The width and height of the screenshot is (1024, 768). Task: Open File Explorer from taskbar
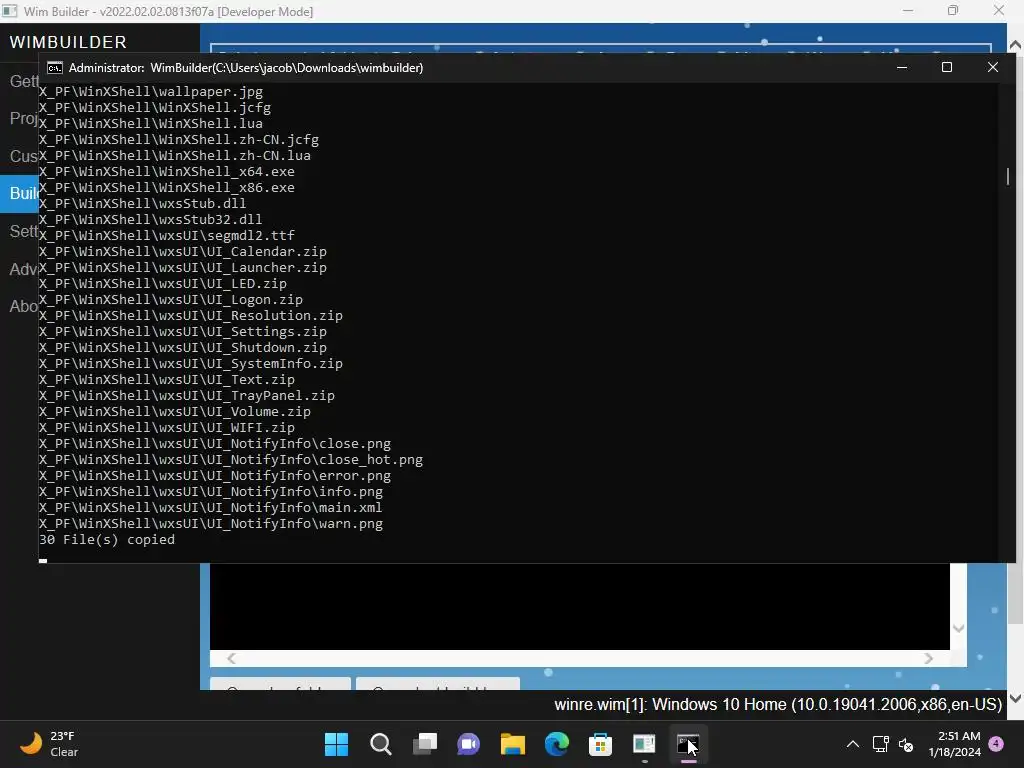coord(513,744)
